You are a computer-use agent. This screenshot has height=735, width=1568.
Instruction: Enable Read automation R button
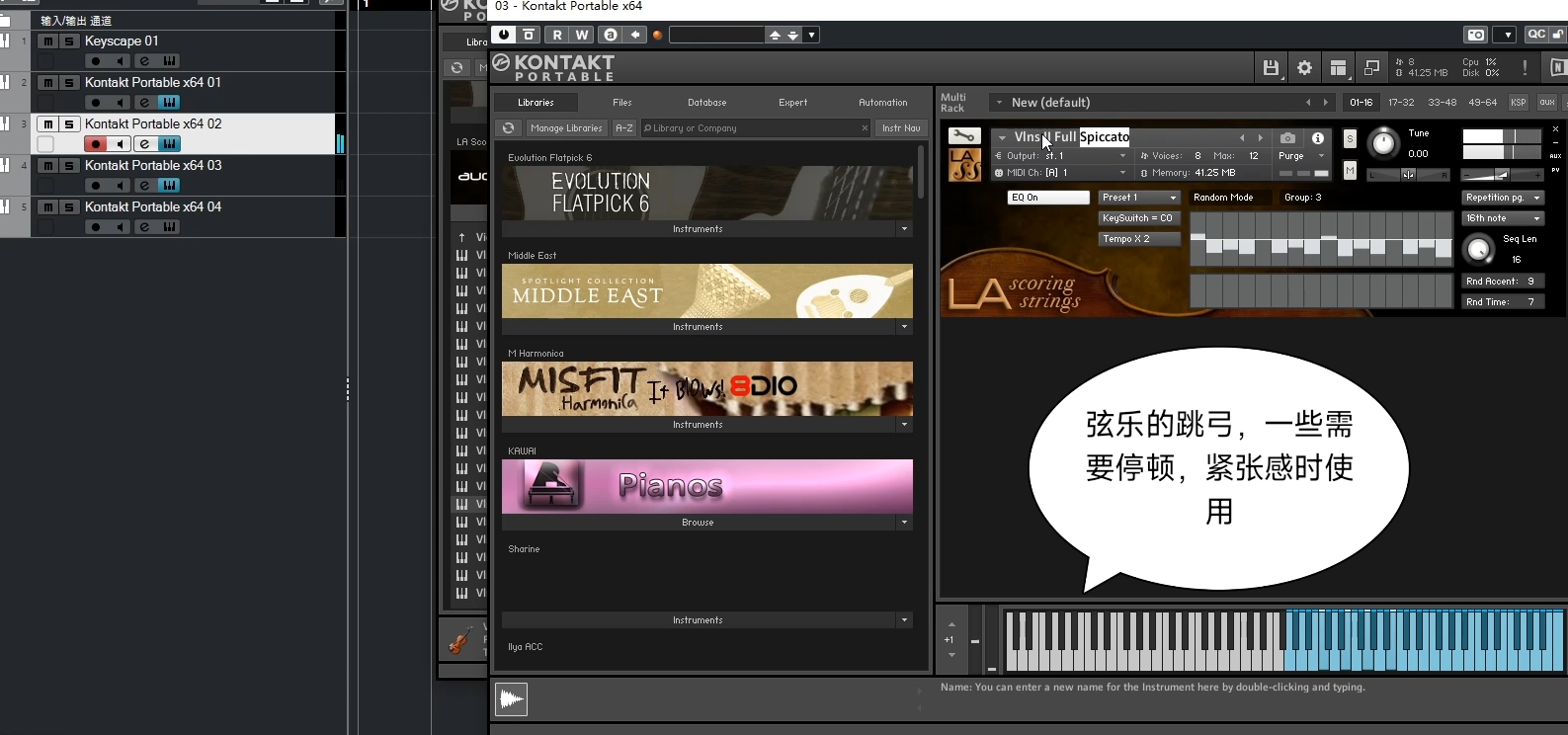coord(557,35)
